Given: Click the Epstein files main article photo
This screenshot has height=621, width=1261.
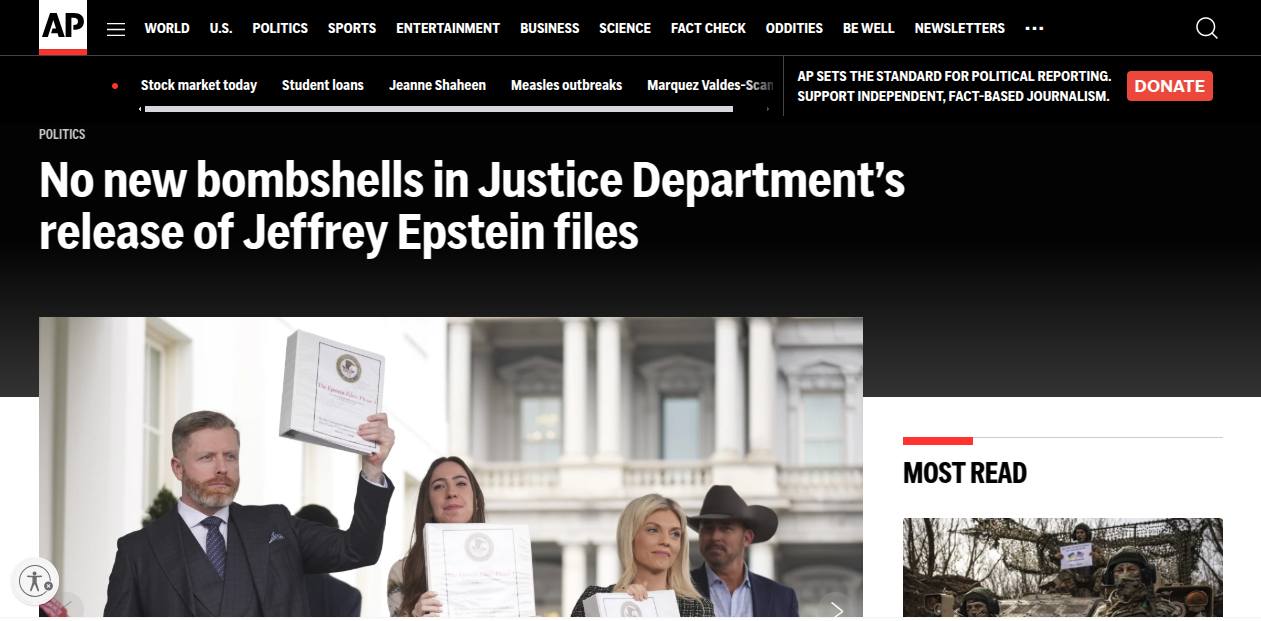Looking at the screenshot, I should (450, 466).
